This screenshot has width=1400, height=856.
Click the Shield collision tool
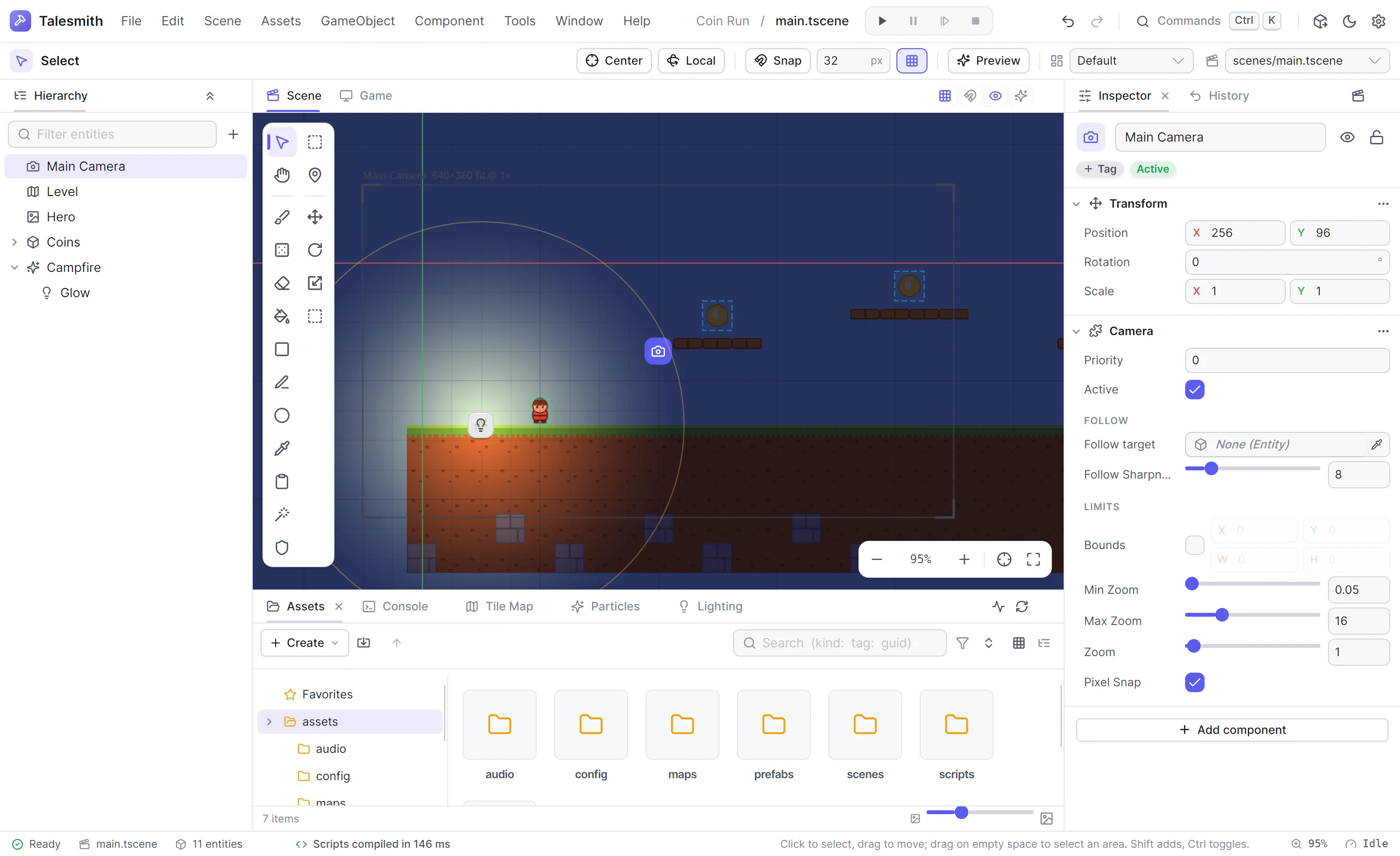282,547
